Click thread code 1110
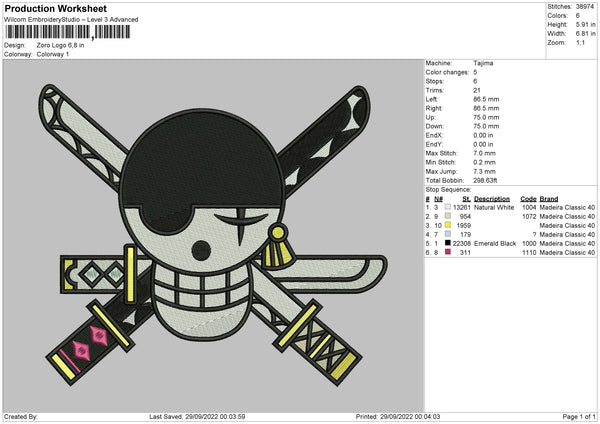Screen dimensions: 600x424 point(529,253)
